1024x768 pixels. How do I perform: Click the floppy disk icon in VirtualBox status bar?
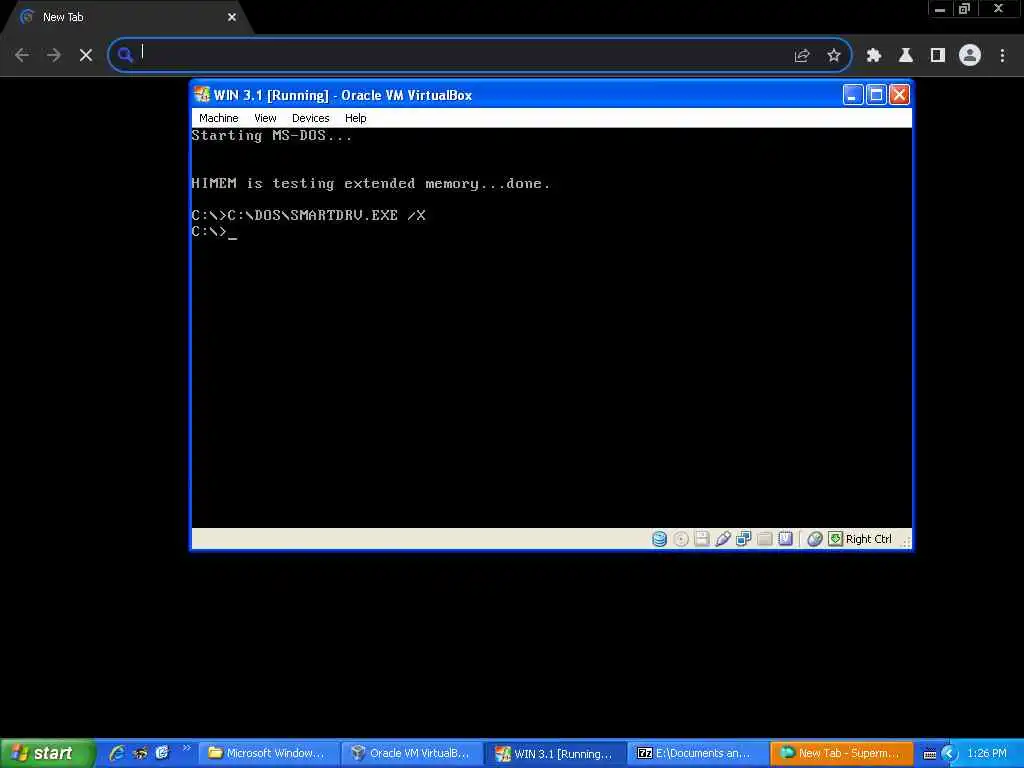pos(701,539)
